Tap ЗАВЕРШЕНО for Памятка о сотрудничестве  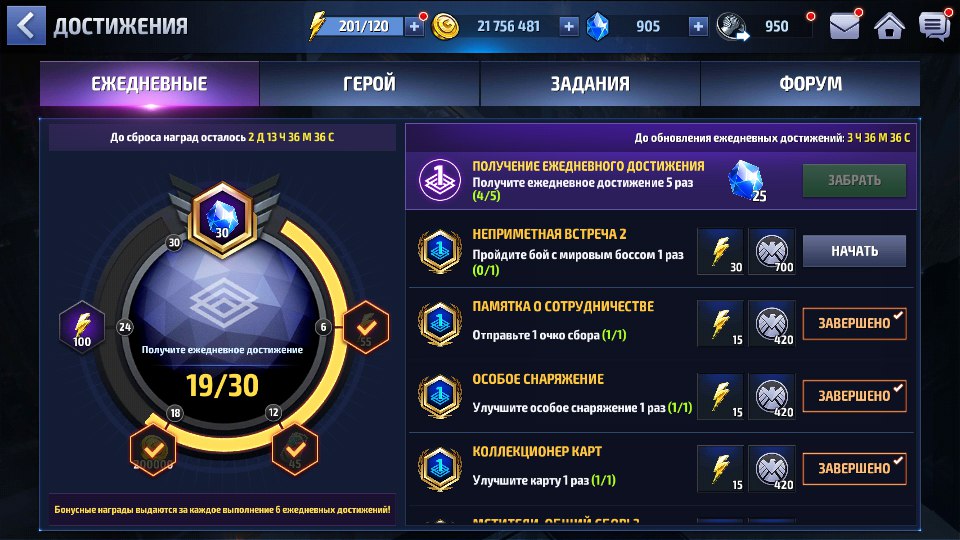click(x=854, y=323)
